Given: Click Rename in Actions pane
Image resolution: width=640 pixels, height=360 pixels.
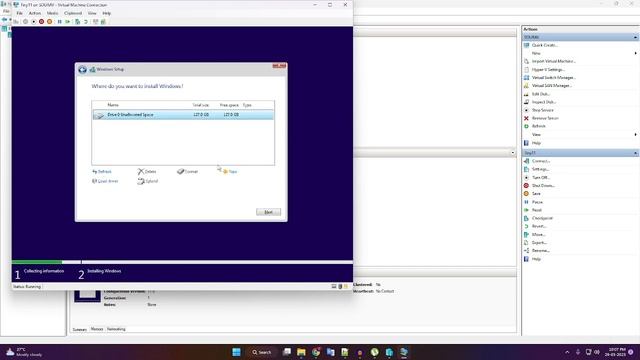Looking at the screenshot, I should [540, 251].
